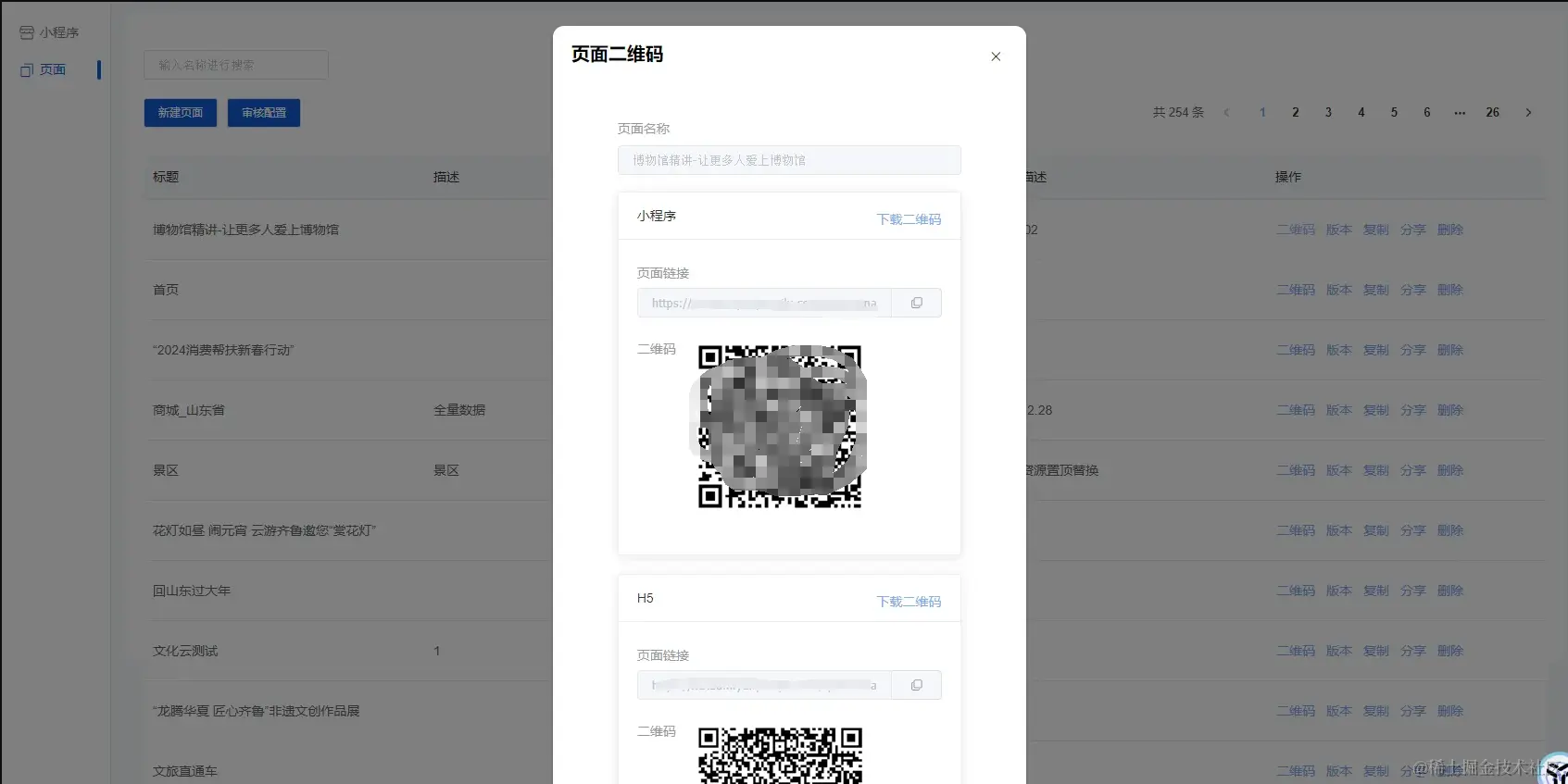Click 删除 for 博物馆精讲 row
This screenshot has height=784, width=1568.
coord(1450,230)
